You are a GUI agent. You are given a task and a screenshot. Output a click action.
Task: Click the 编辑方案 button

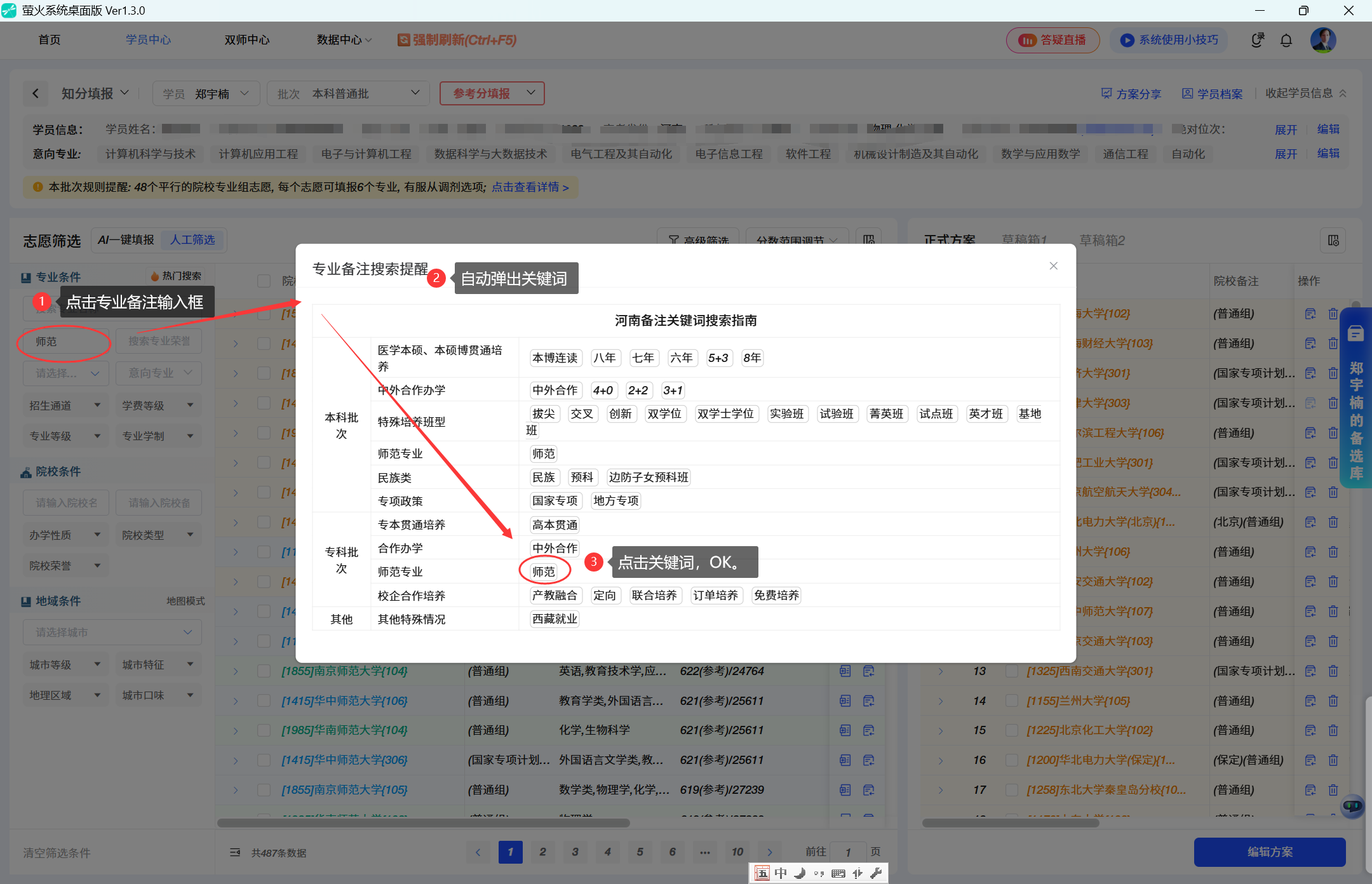[1269, 852]
